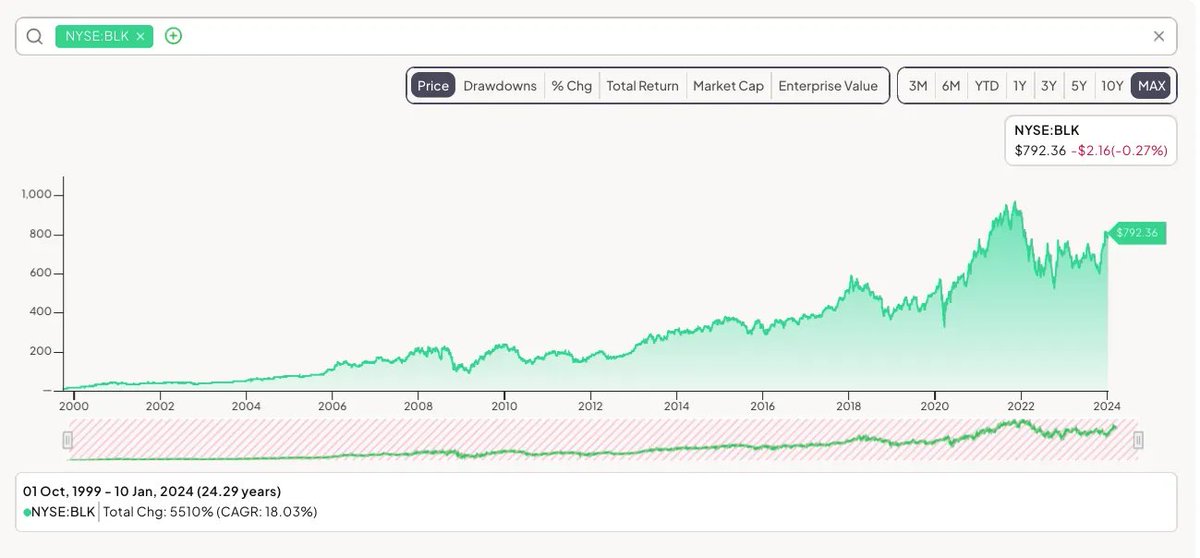Set range to 3M
This screenshot has height=558, width=1200.
pyautogui.click(x=917, y=86)
